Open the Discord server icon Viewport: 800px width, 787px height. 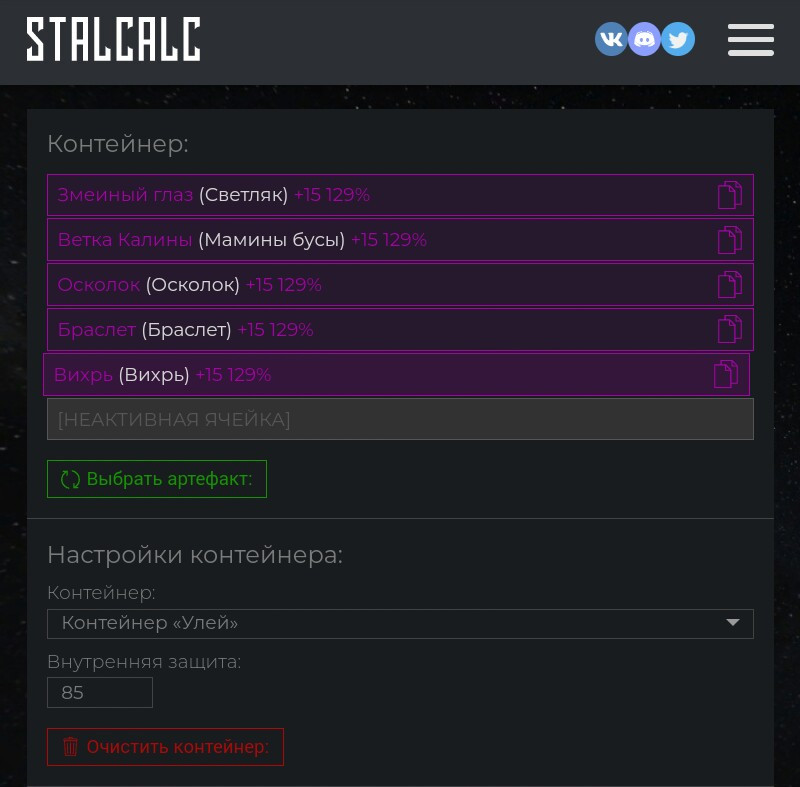[644, 39]
